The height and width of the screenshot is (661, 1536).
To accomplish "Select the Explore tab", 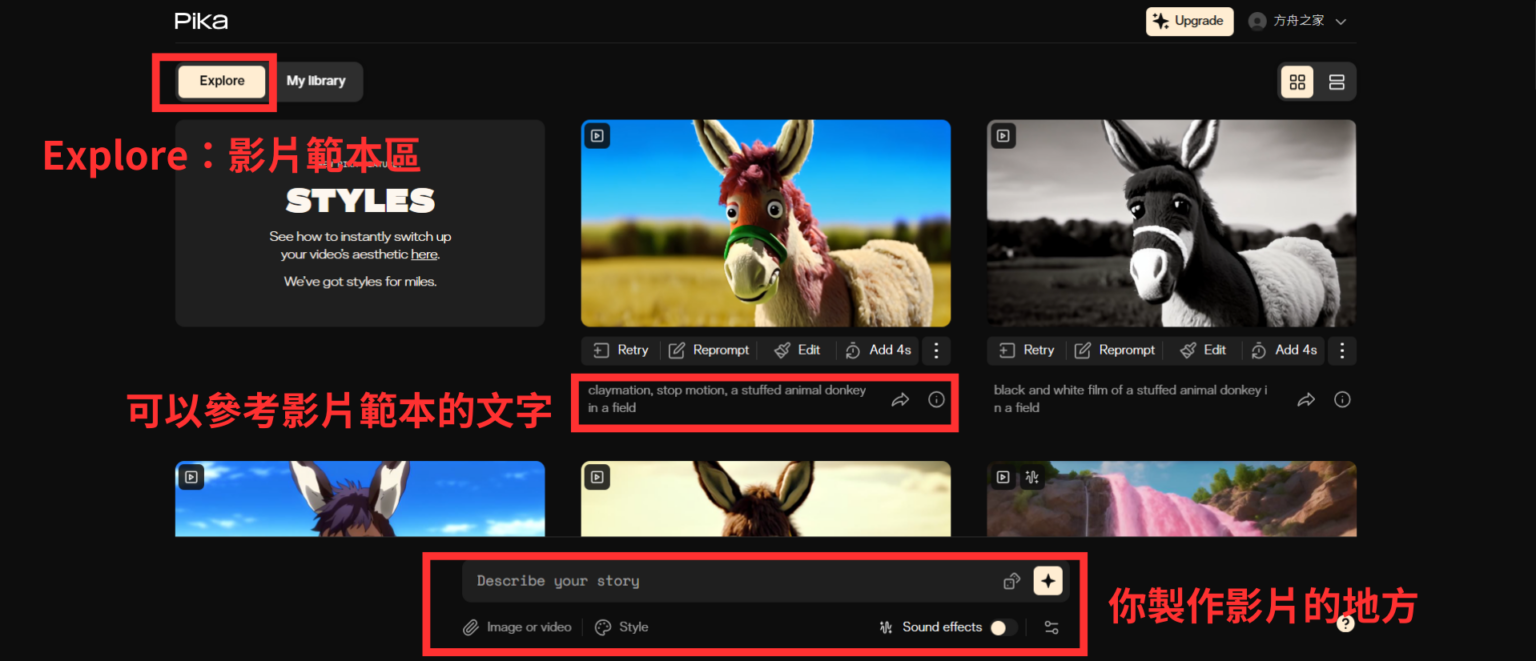I will [x=222, y=82].
